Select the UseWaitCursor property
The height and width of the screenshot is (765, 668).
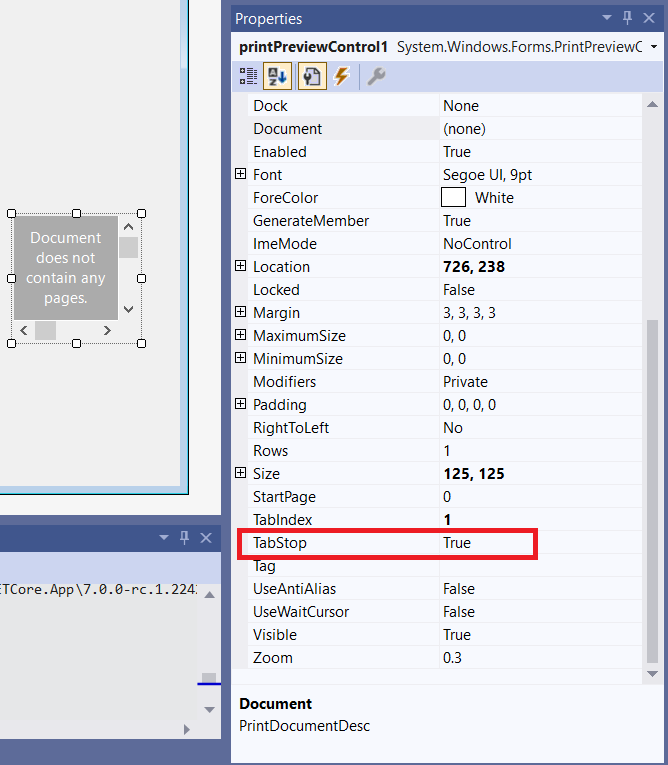(x=301, y=612)
